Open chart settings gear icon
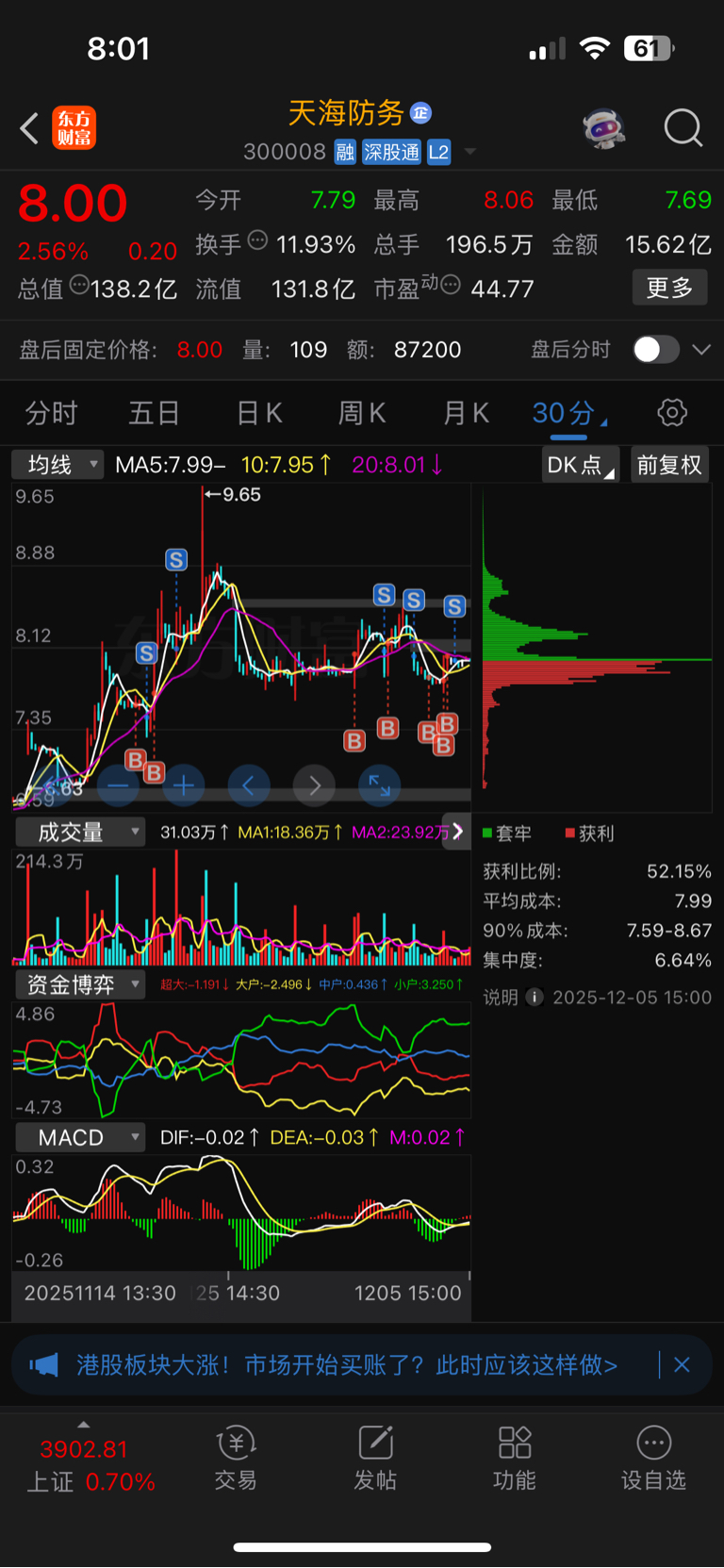The width and height of the screenshot is (724, 1568). tap(672, 412)
